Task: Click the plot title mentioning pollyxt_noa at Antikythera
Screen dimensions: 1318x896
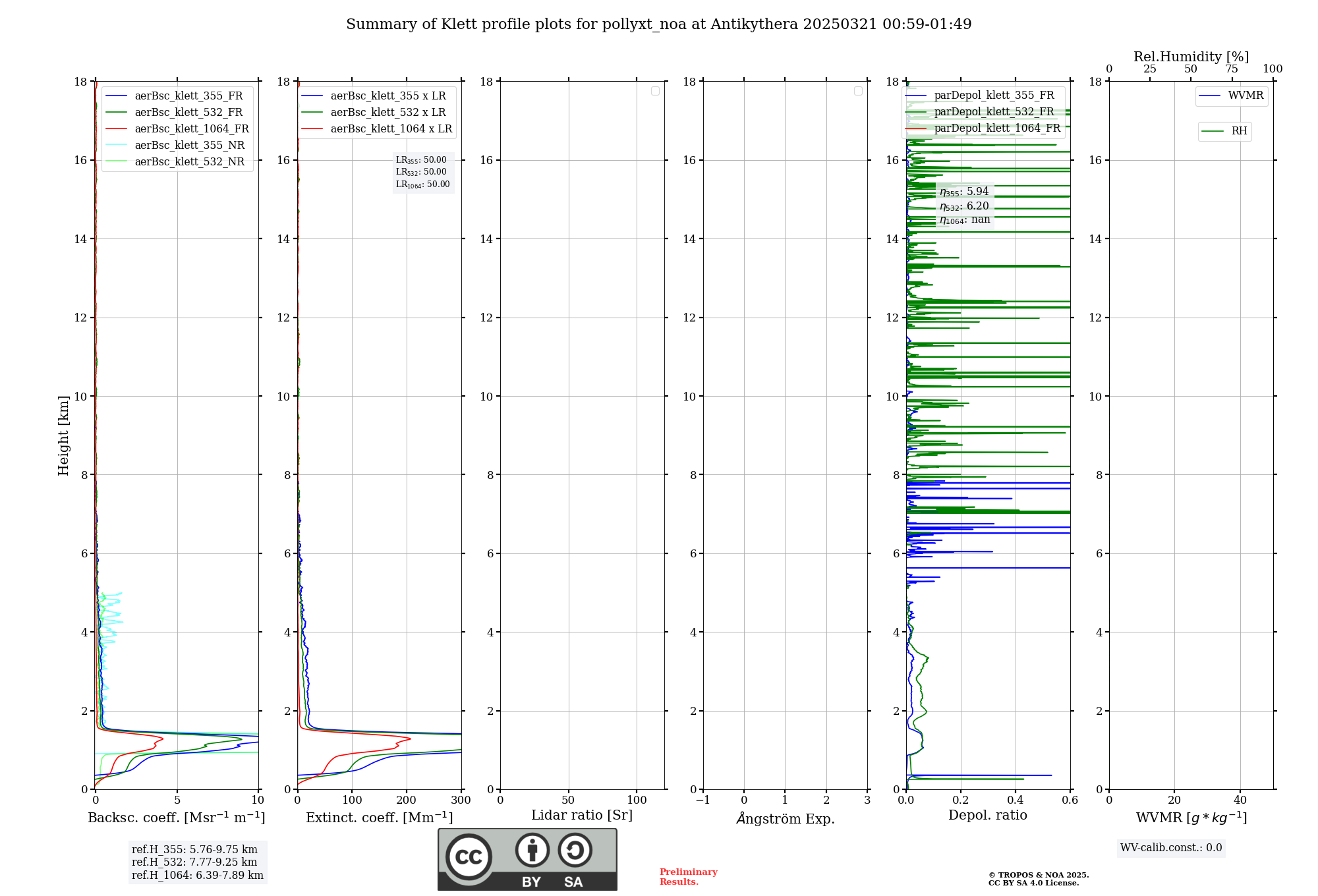Action: click(658, 24)
